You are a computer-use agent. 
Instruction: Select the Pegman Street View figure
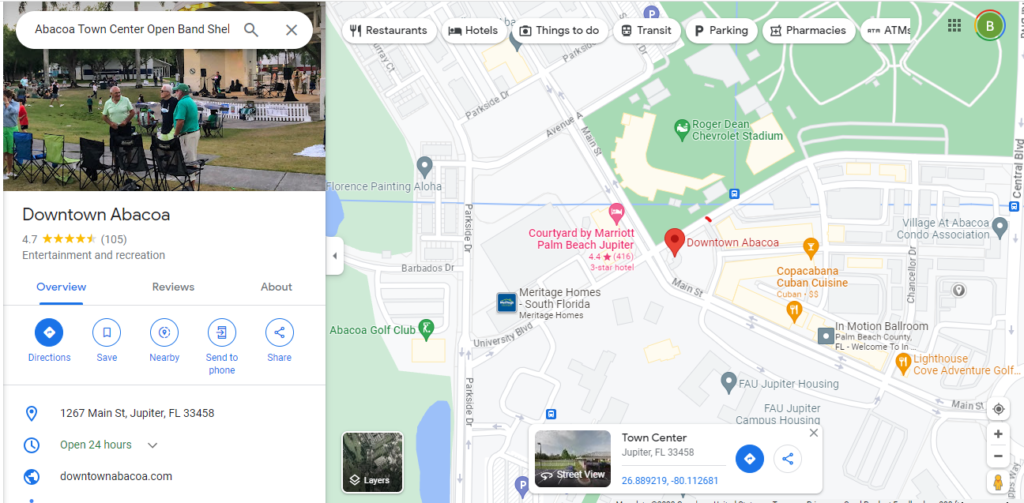[x=998, y=482]
